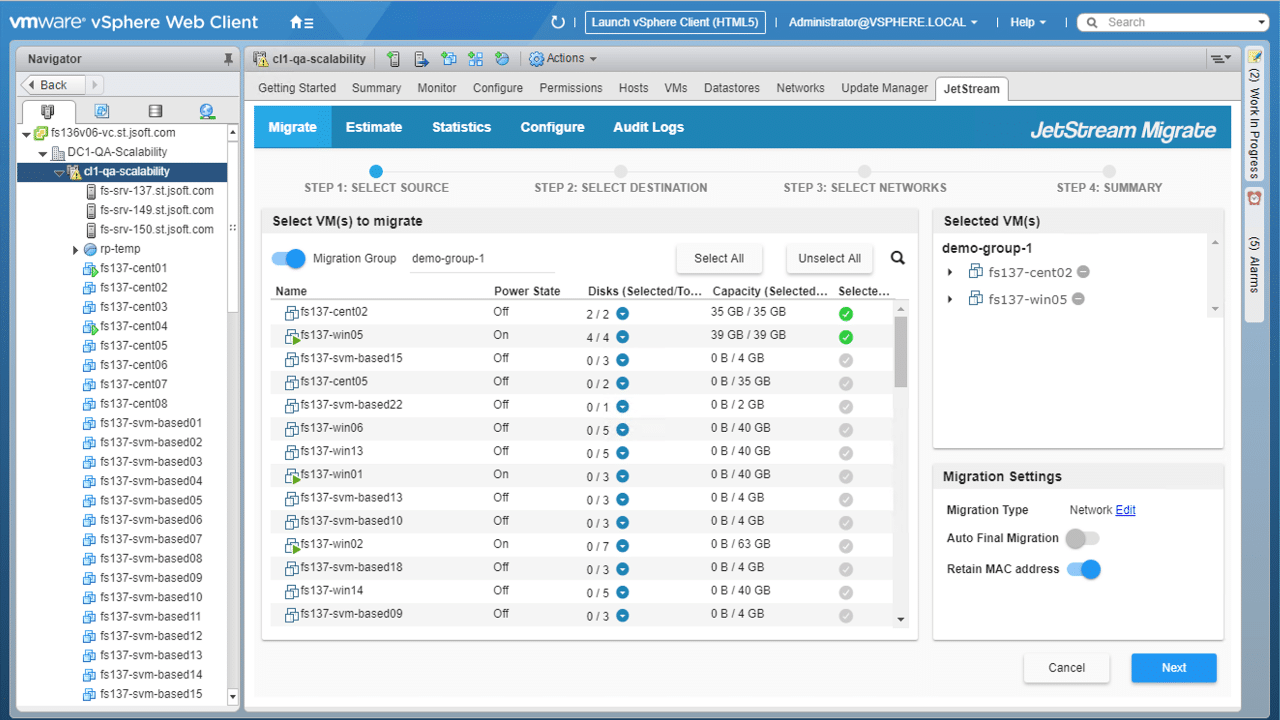Click the migration group name field
The height and width of the screenshot is (720, 1280).
coord(482,259)
